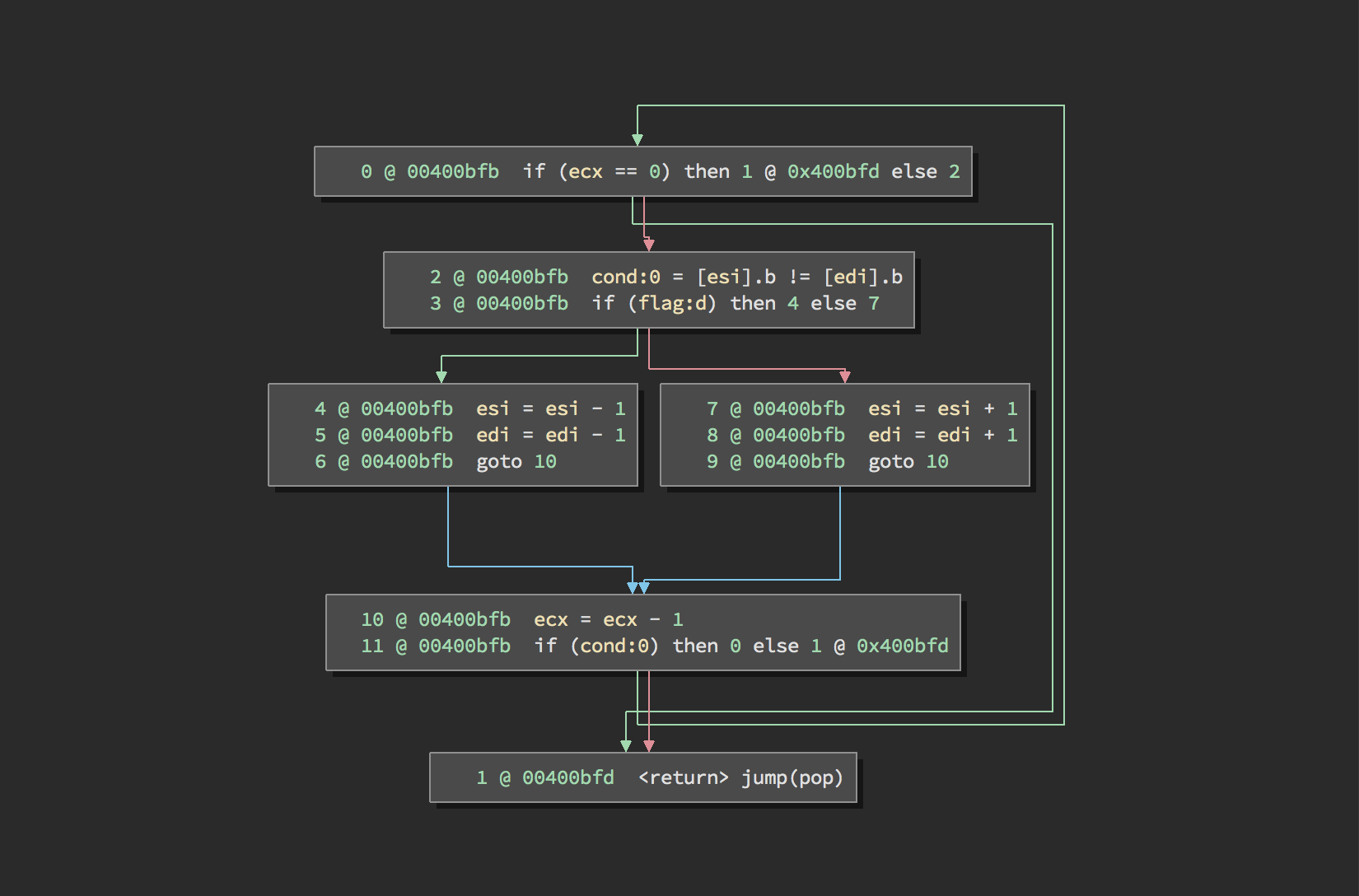Follow the 0x400bfd address on line 11

tap(902, 646)
